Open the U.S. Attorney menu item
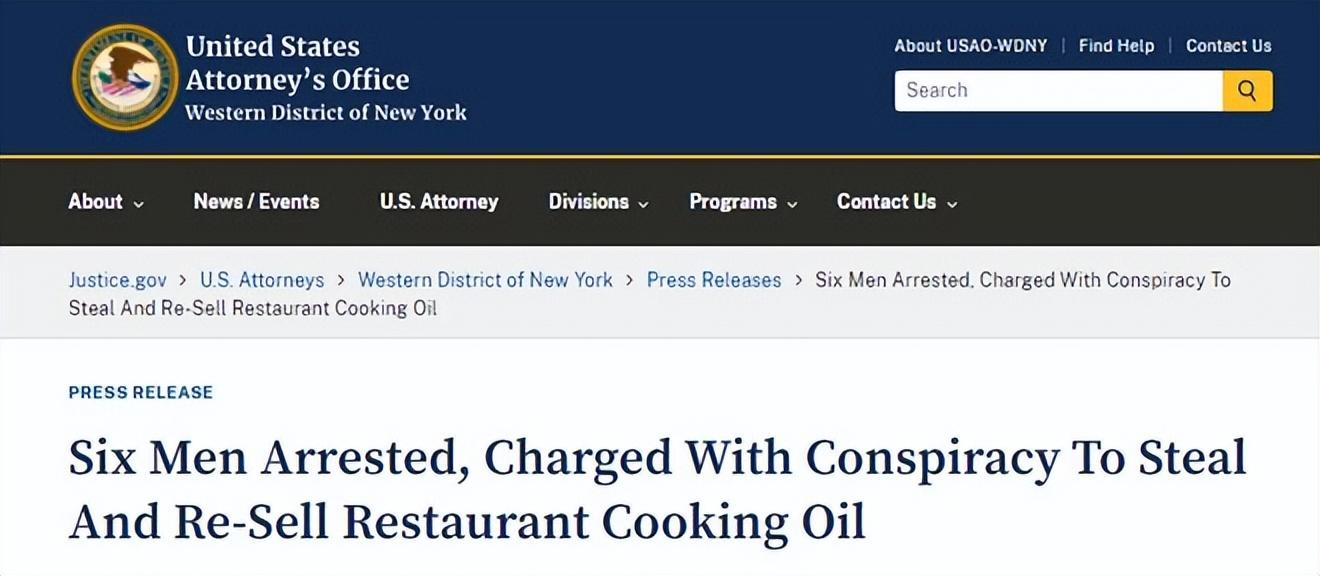 click(439, 202)
